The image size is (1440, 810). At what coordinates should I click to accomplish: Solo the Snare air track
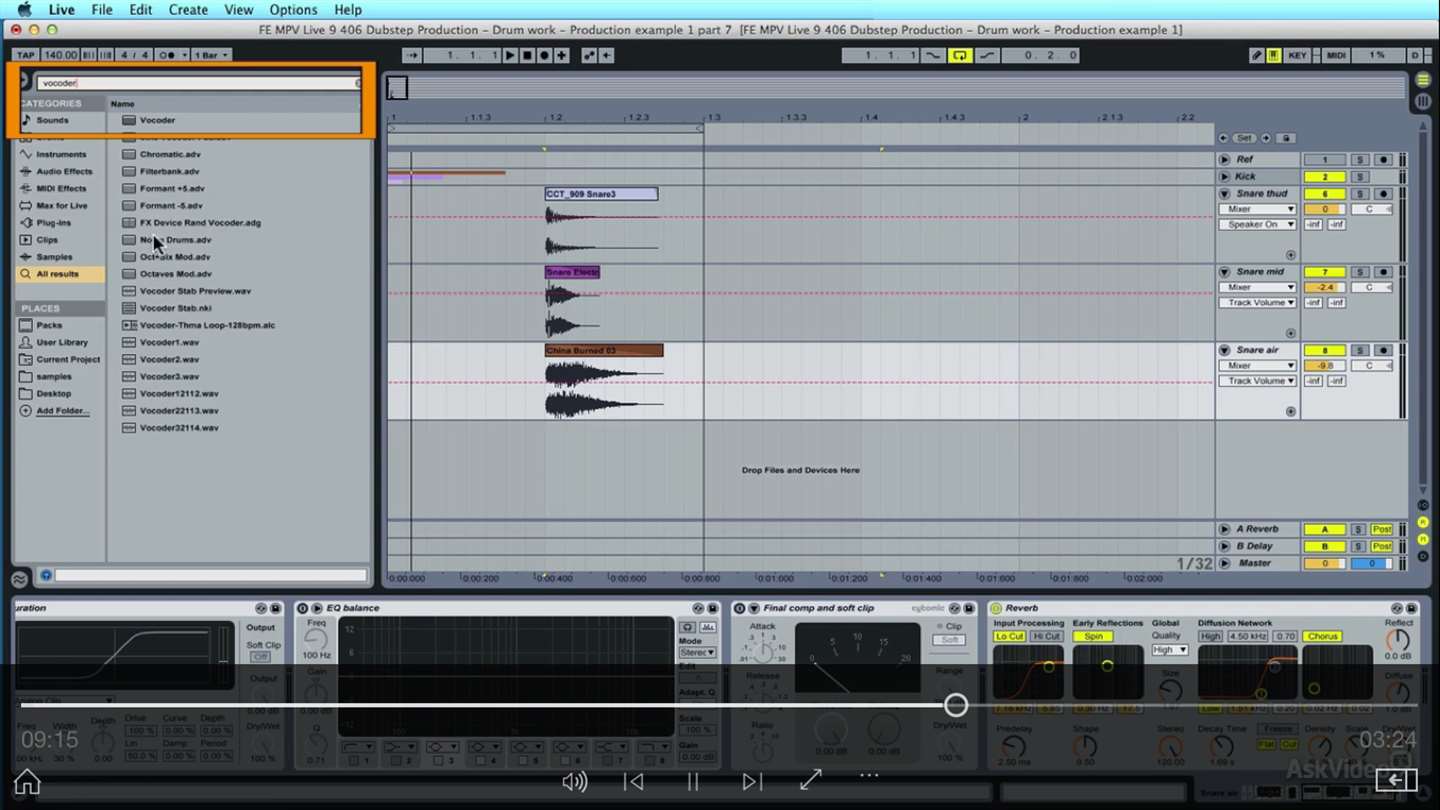1359,350
